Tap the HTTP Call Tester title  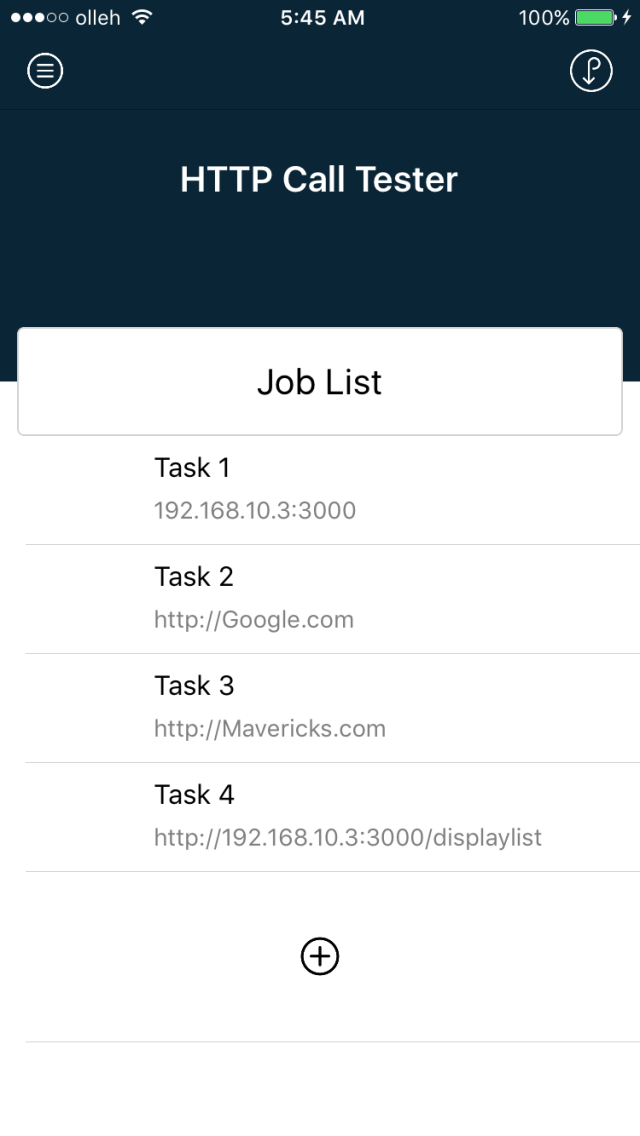click(x=319, y=179)
